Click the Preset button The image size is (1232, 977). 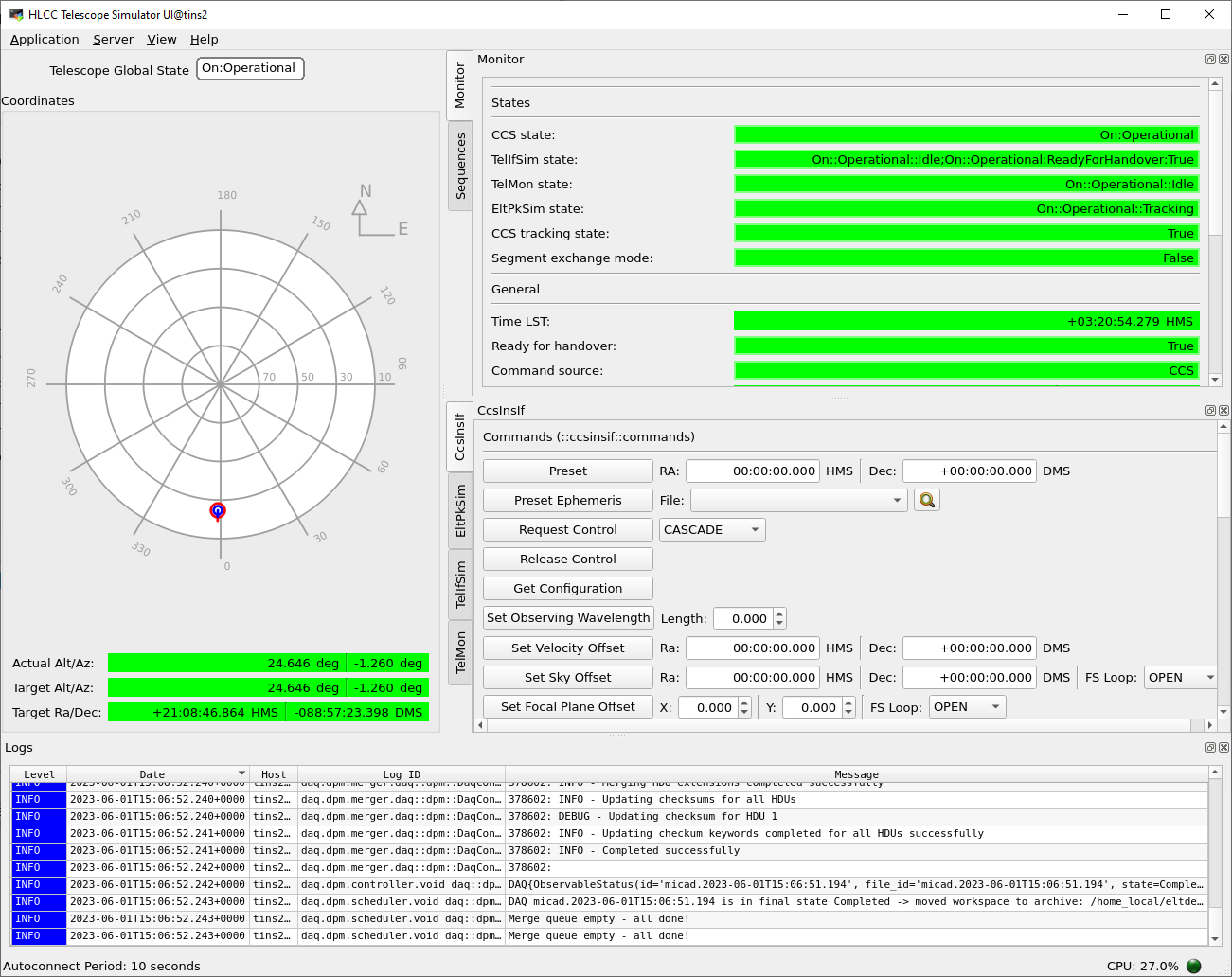pos(566,471)
